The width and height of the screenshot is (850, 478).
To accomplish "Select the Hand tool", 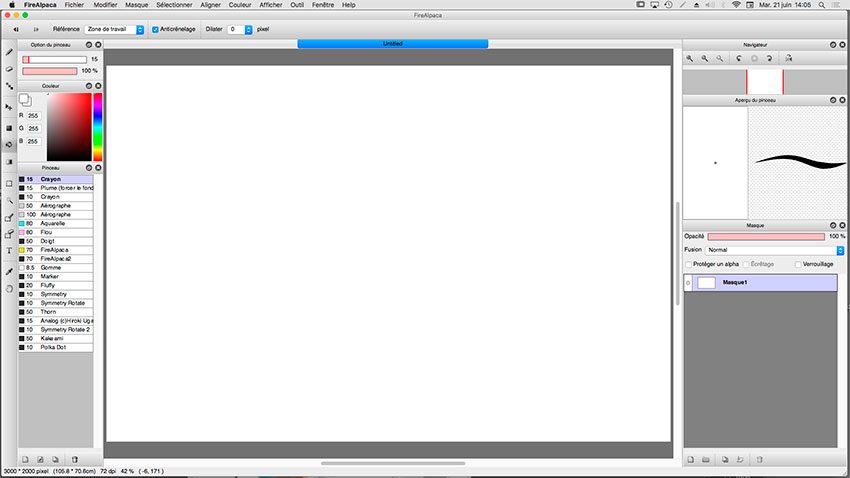I will pyautogui.click(x=9, y=289).
